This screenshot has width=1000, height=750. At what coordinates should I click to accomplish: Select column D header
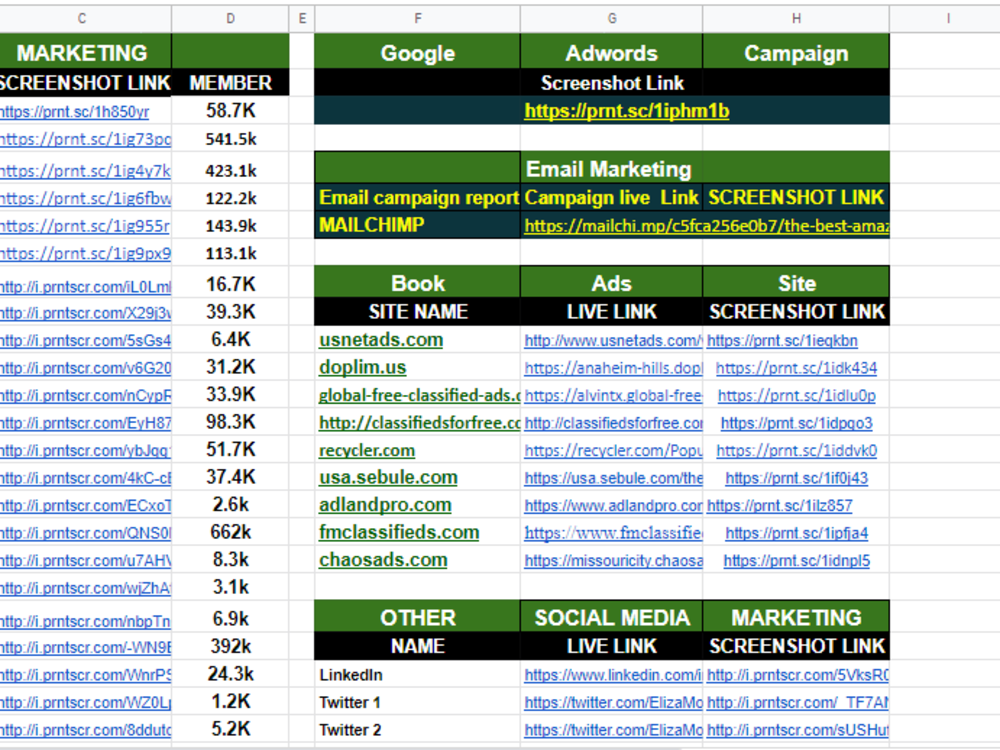pos(230,18)
